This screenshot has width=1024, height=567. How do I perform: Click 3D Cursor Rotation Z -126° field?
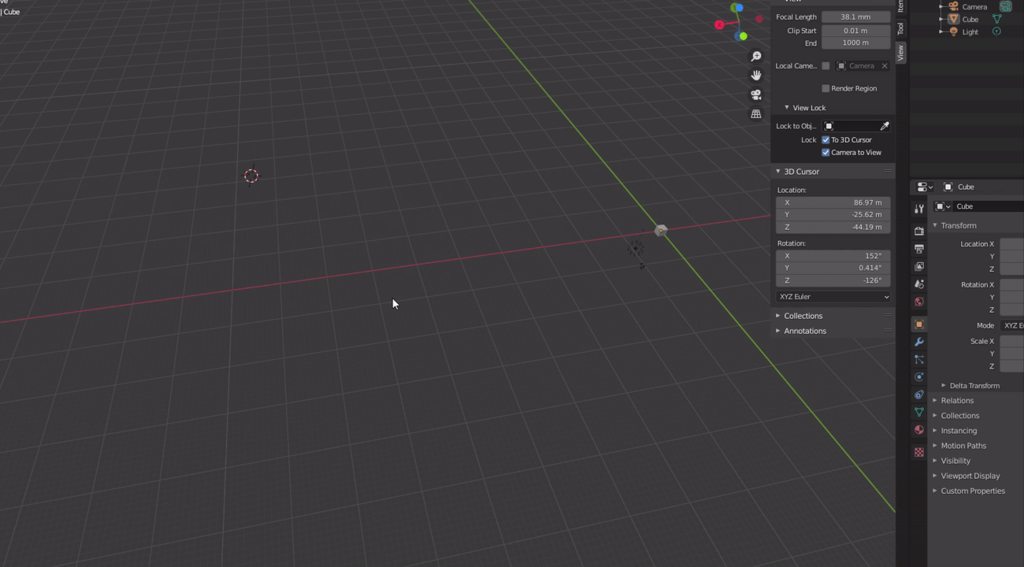pyautogui.click(x=833, y=280)
